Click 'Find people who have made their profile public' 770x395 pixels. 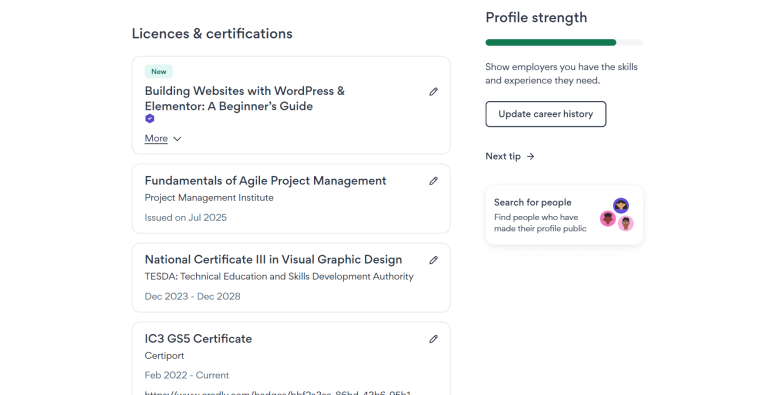(x=540, y=223)
